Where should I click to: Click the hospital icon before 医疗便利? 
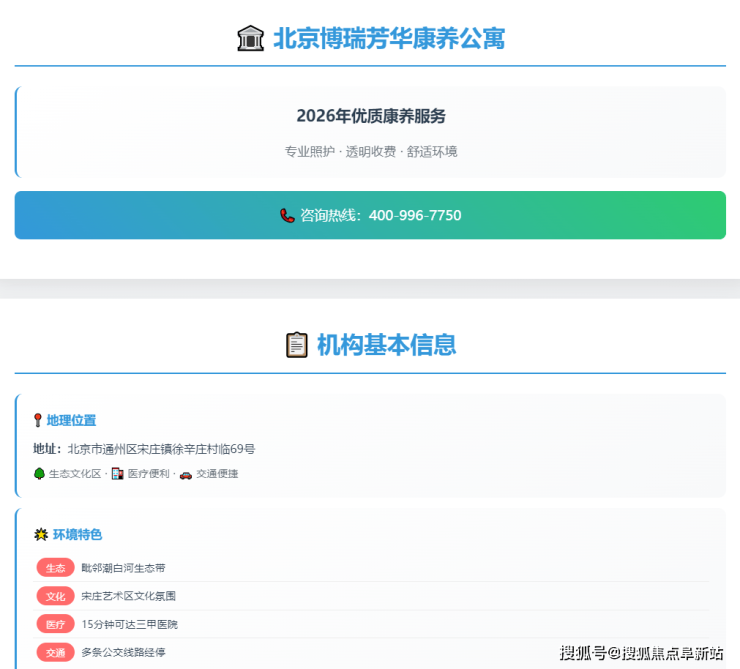pyautogui.click(x=117, y=474)
